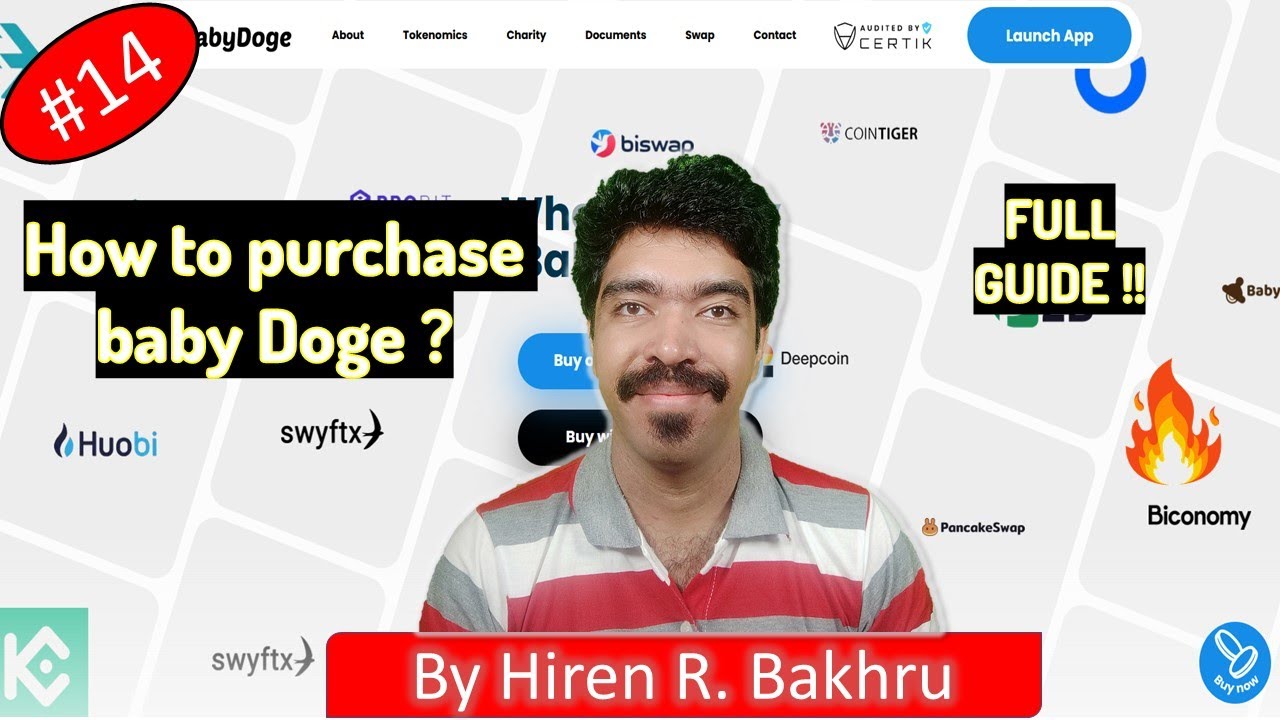Open the PancakeSwap exchange logo

973,527
